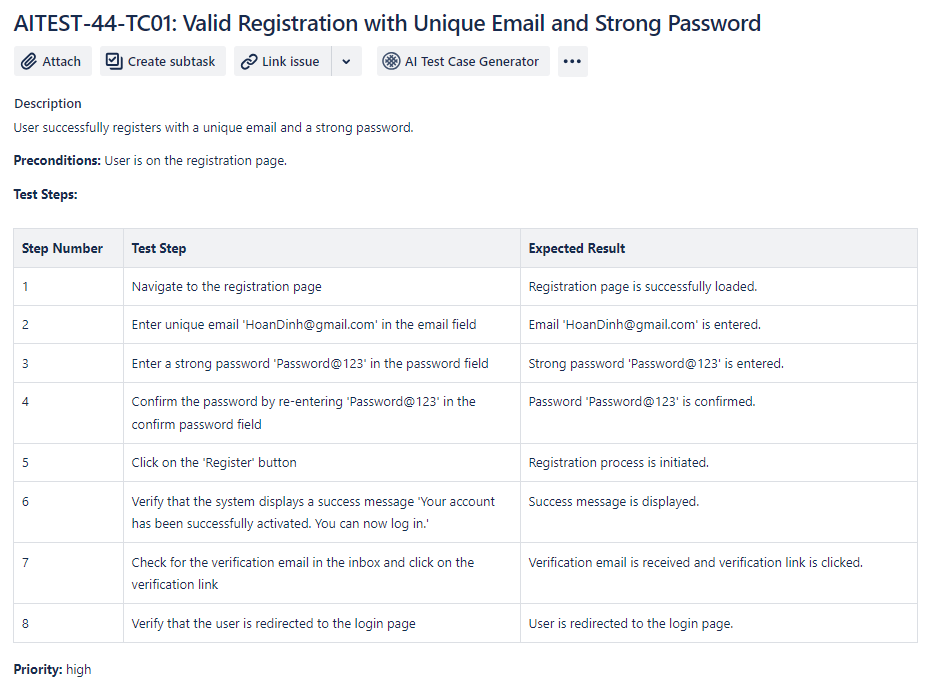Click the 'Success message is displayed' cell
This screenshot has width=930, height=685.
click(614, 502)
